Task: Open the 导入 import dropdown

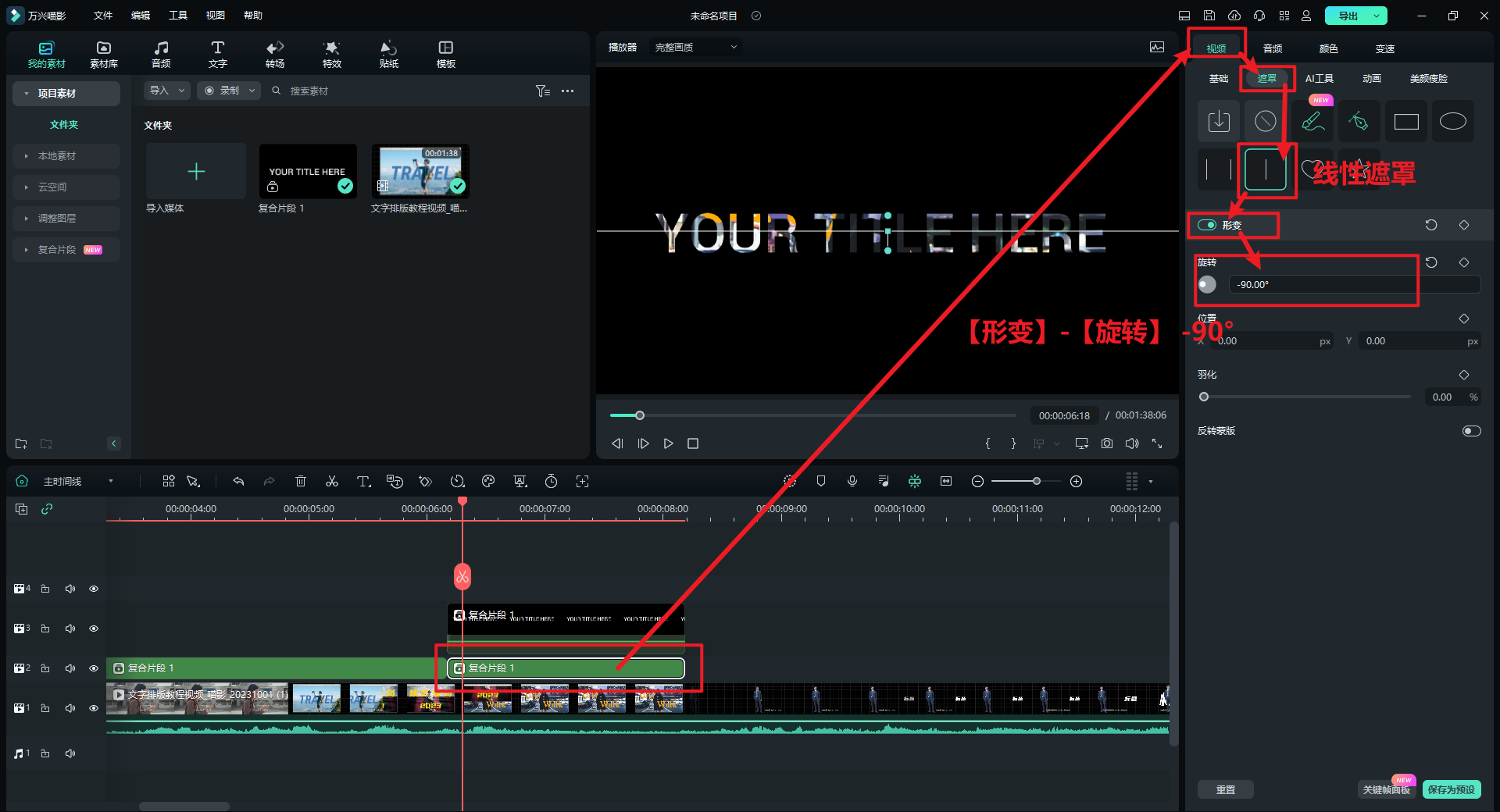Action: pyautogui.click(x=167, y=91)
